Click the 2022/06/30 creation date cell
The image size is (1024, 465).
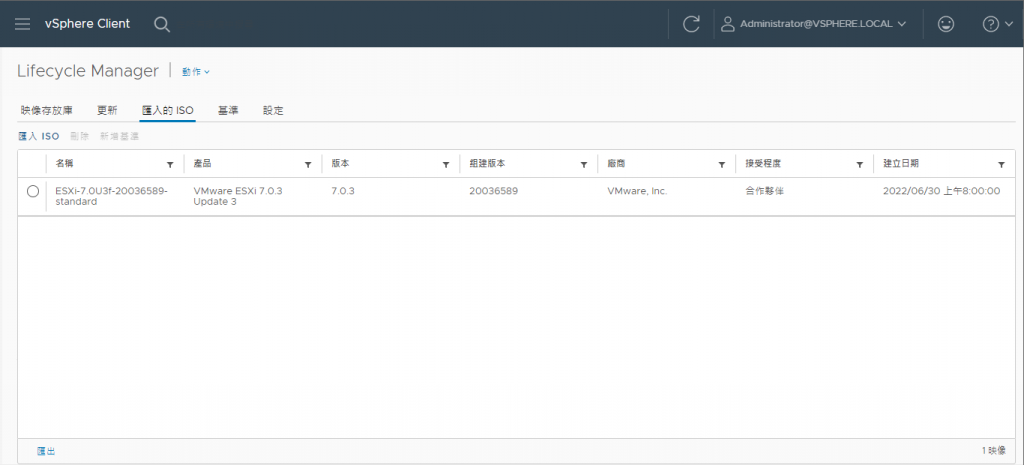click(942, 191)
